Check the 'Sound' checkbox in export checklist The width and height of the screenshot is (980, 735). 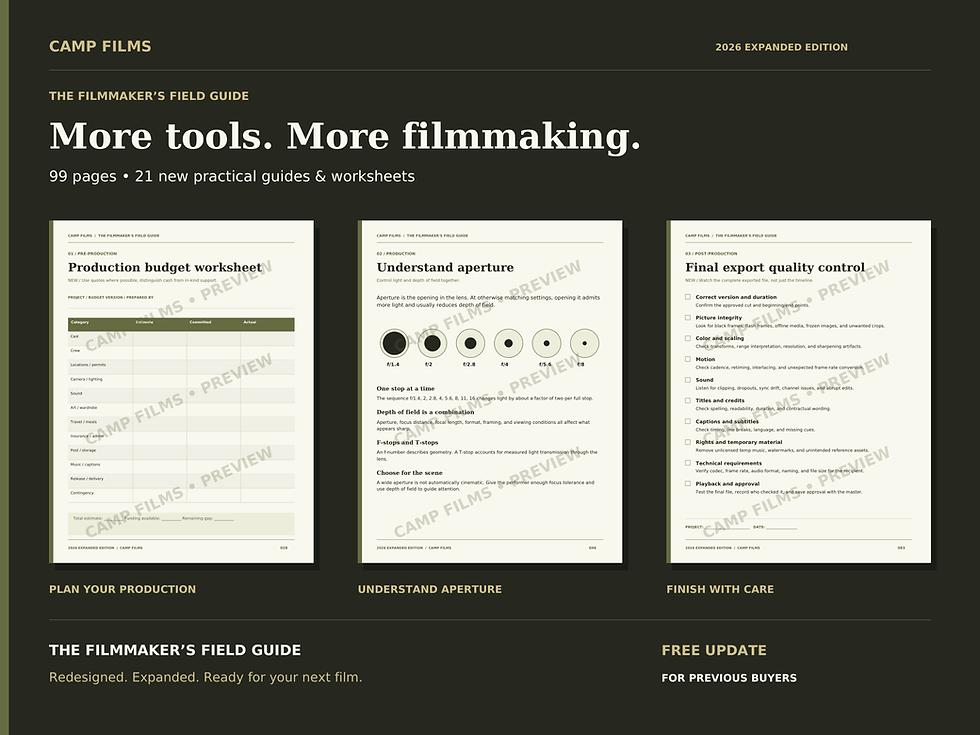(x=688, y=380)
